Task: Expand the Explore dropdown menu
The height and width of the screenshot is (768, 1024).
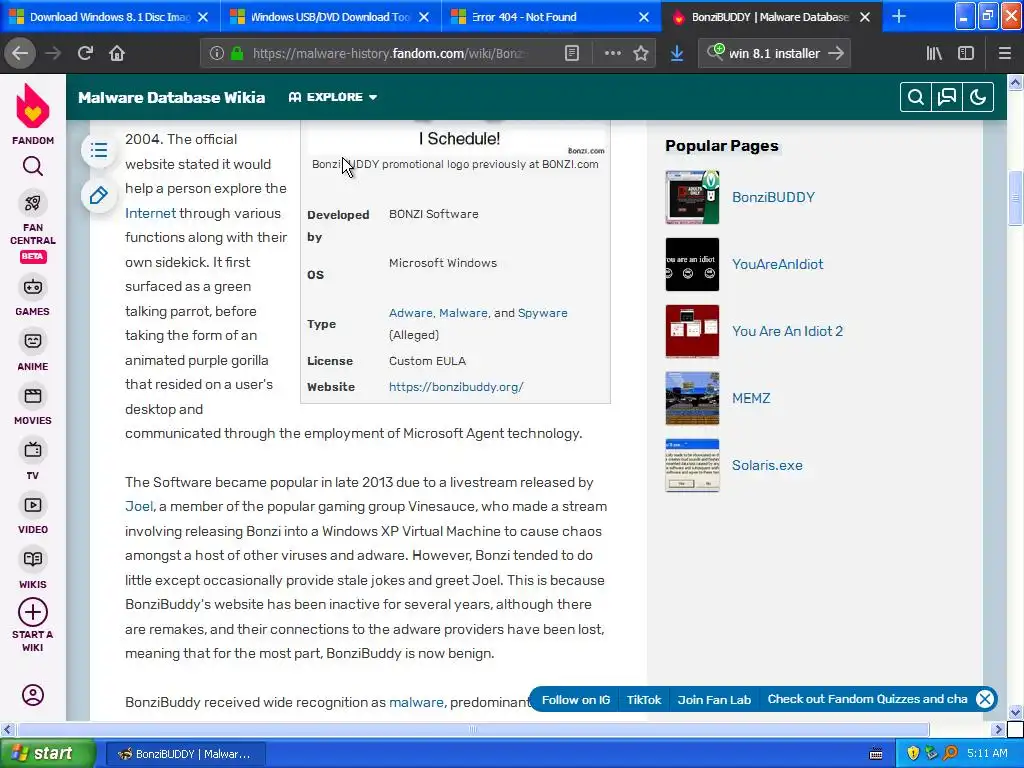Action: 333,97
